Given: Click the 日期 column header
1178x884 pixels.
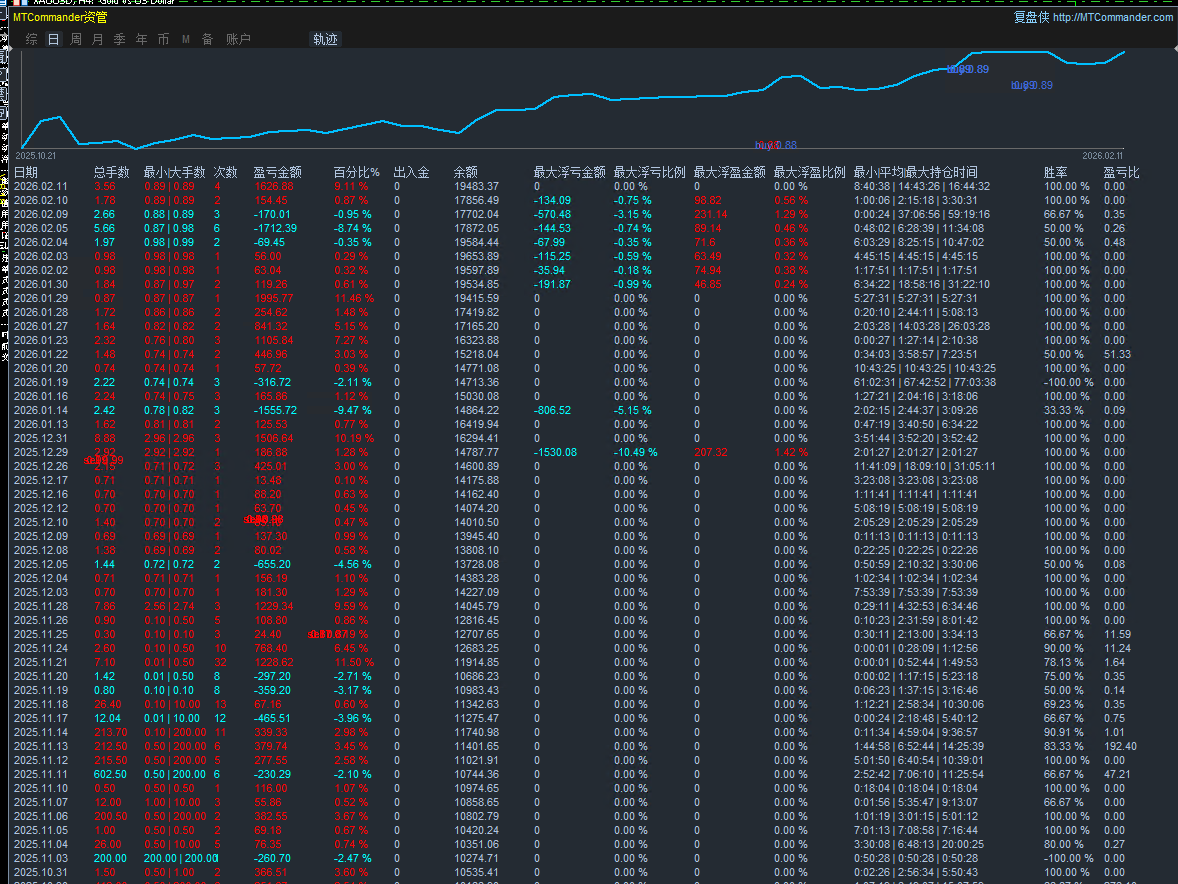Looking at the screenshot, I should point(25,172).
